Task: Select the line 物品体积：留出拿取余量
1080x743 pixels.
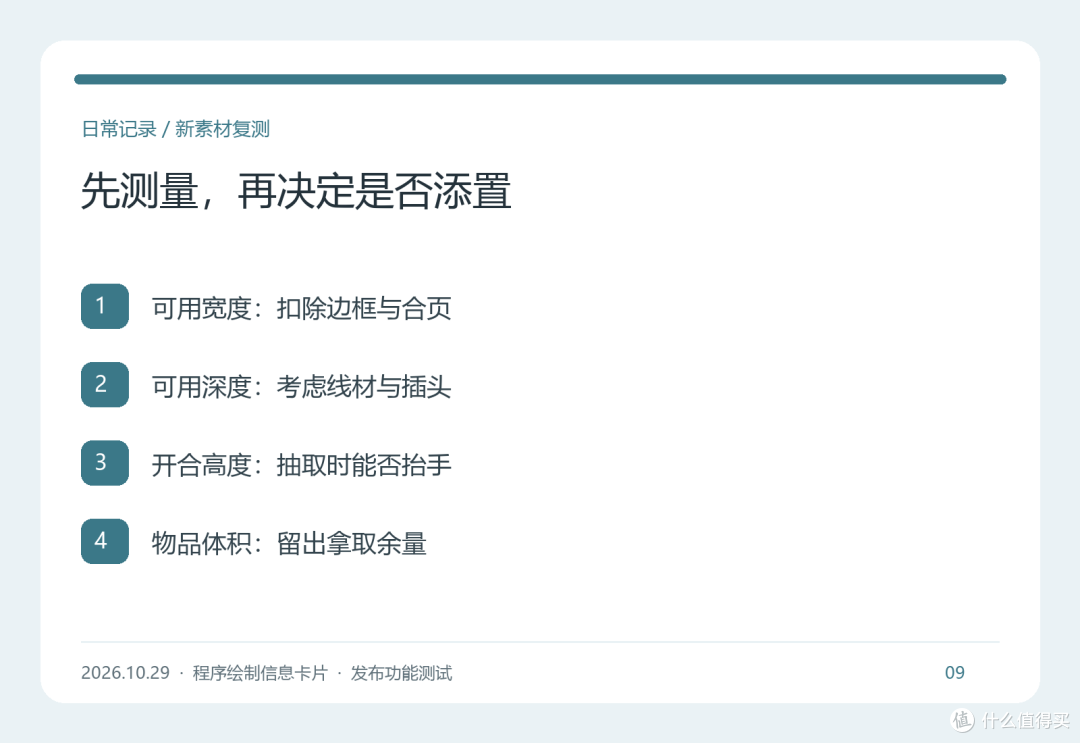Action: pyautogui.click(x=289, y=543)
